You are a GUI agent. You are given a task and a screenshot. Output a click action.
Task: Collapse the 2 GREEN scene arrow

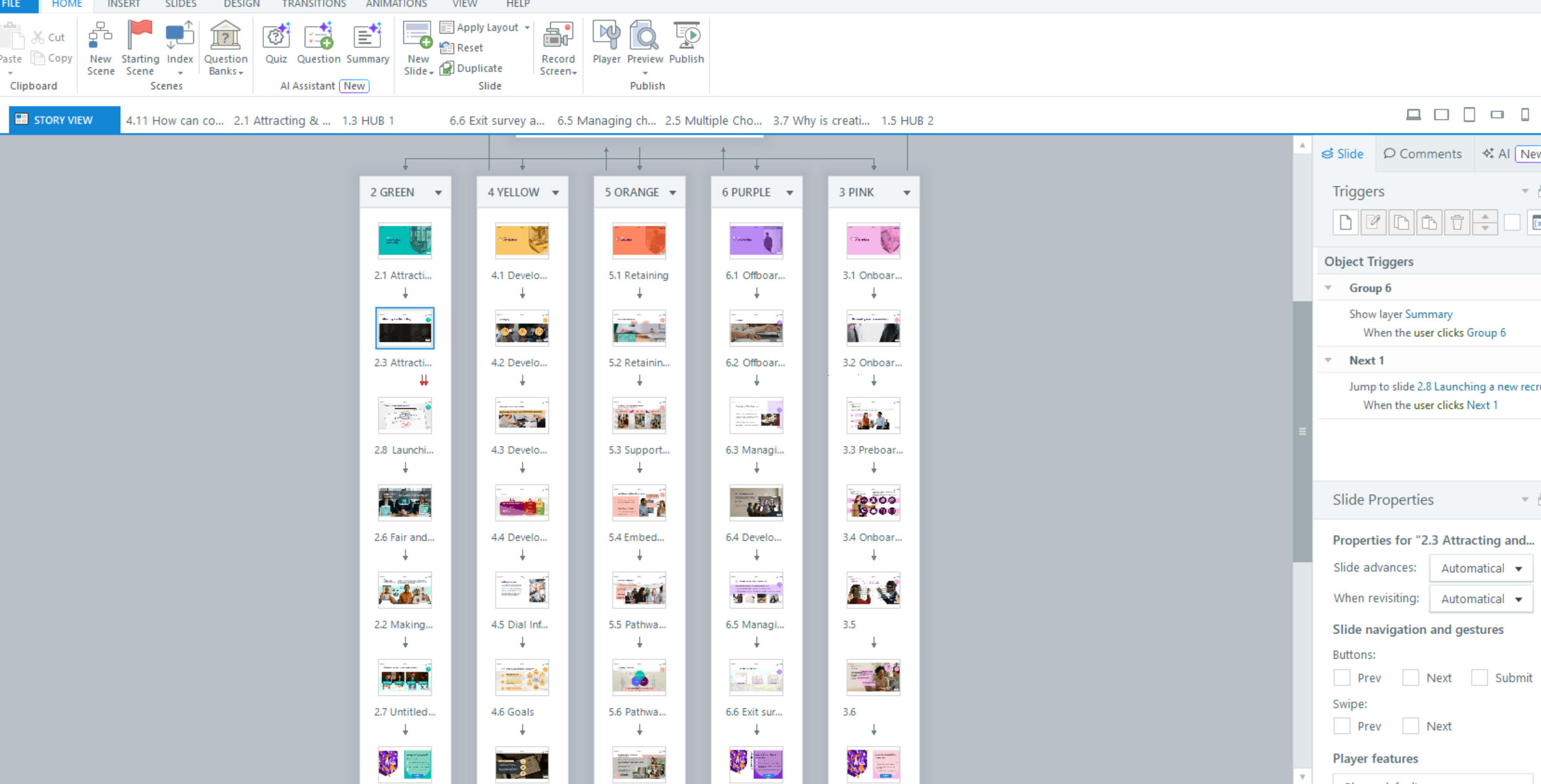click(438, 193)
